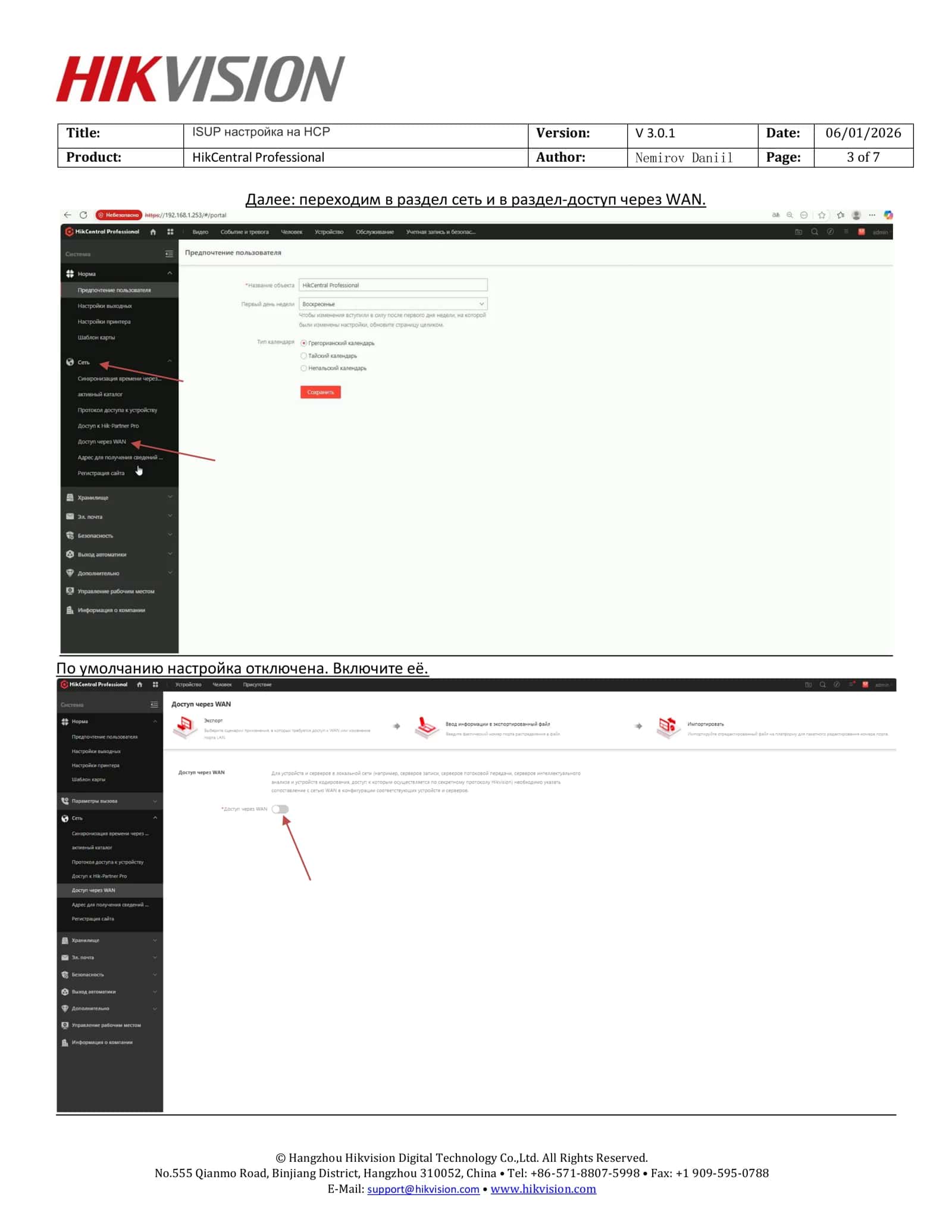Click the Название объекта input field
Screen dimensions: 952x1232
coord(393,285)
